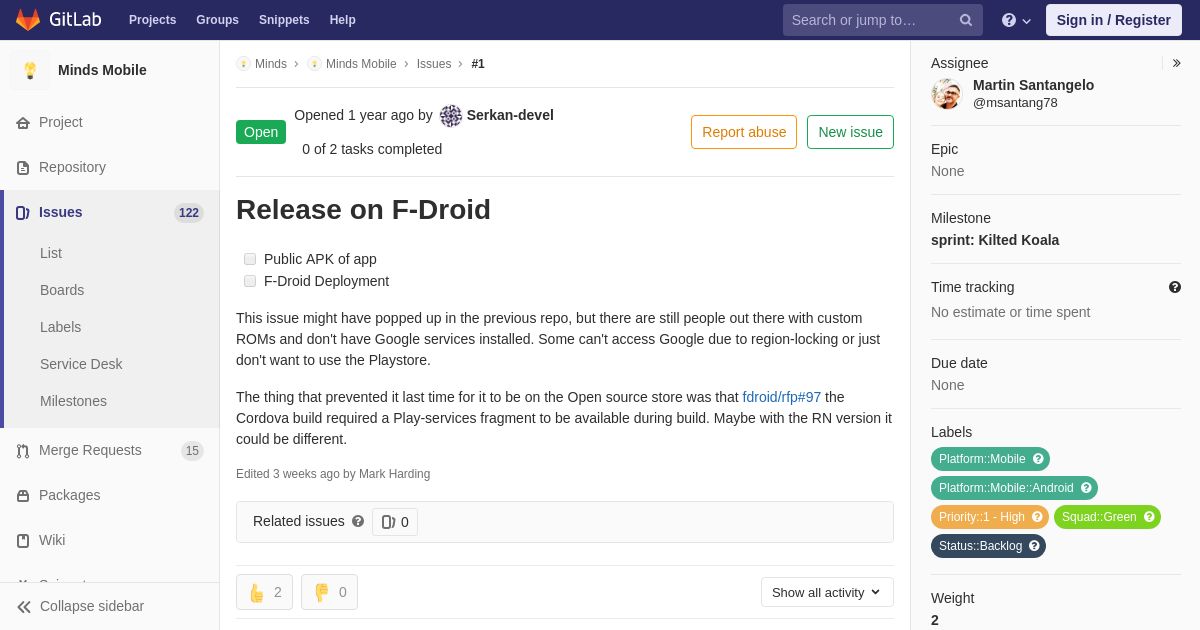
Task: Click the Time tracking help icon
Action: pos(1174,287)
